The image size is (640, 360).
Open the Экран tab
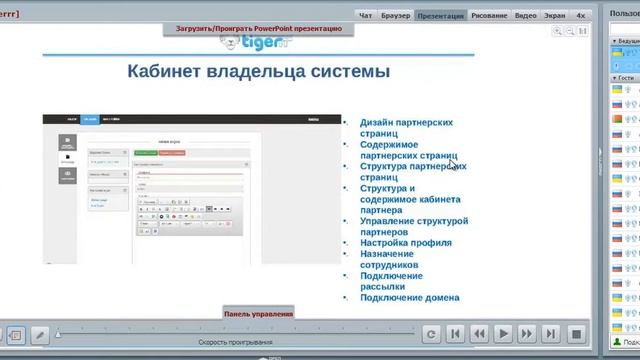[555, 16]
